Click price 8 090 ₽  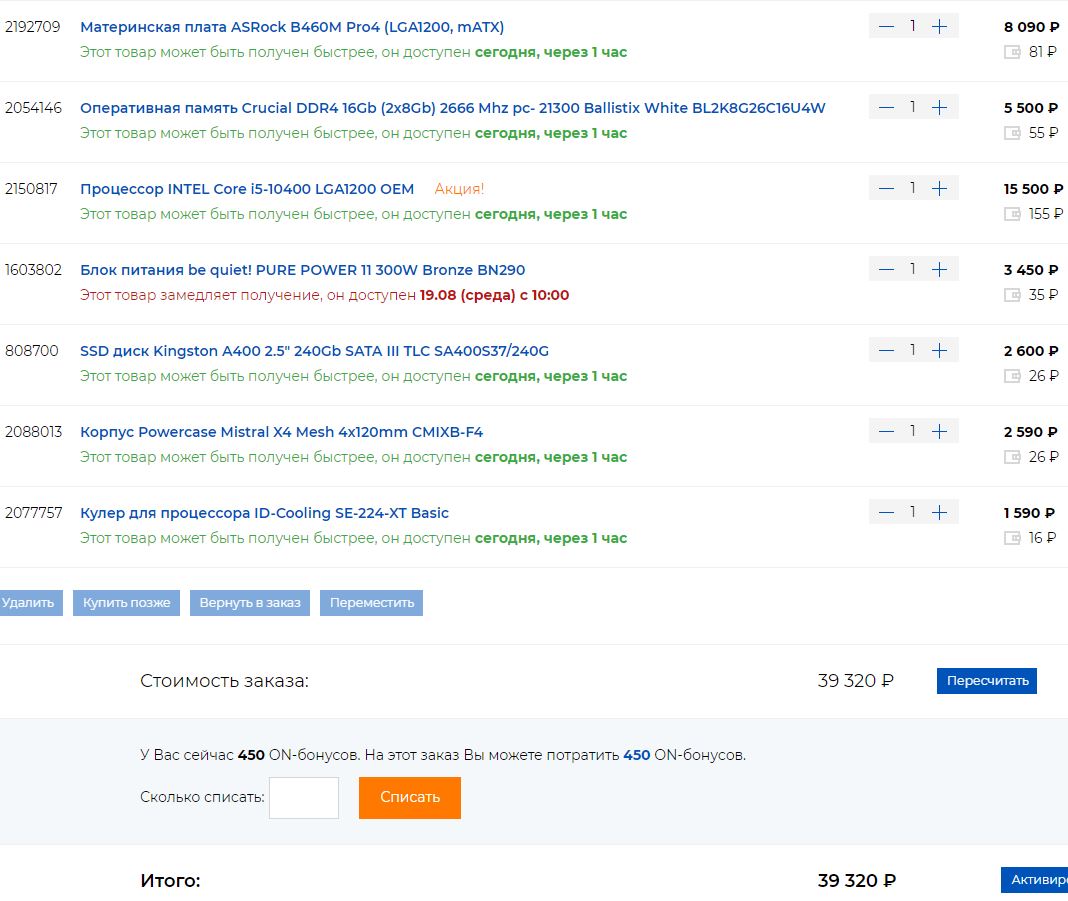[1031, 27]
